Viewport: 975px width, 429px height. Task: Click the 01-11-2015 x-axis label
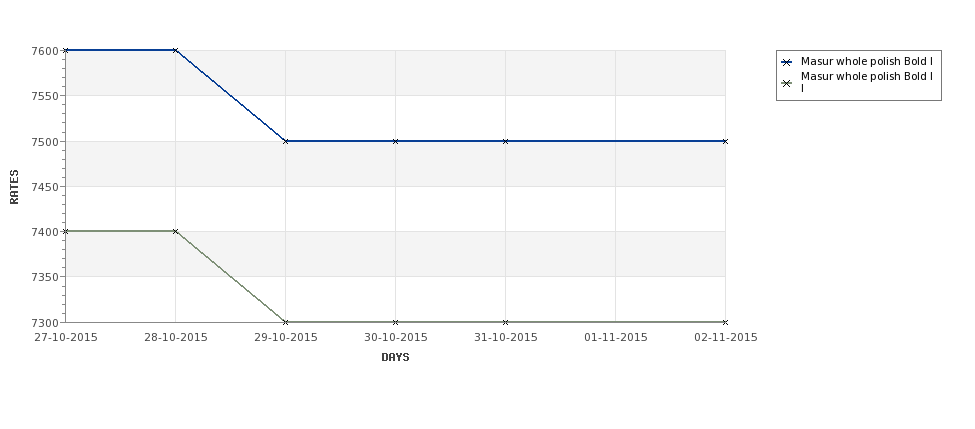click(616, 337)
